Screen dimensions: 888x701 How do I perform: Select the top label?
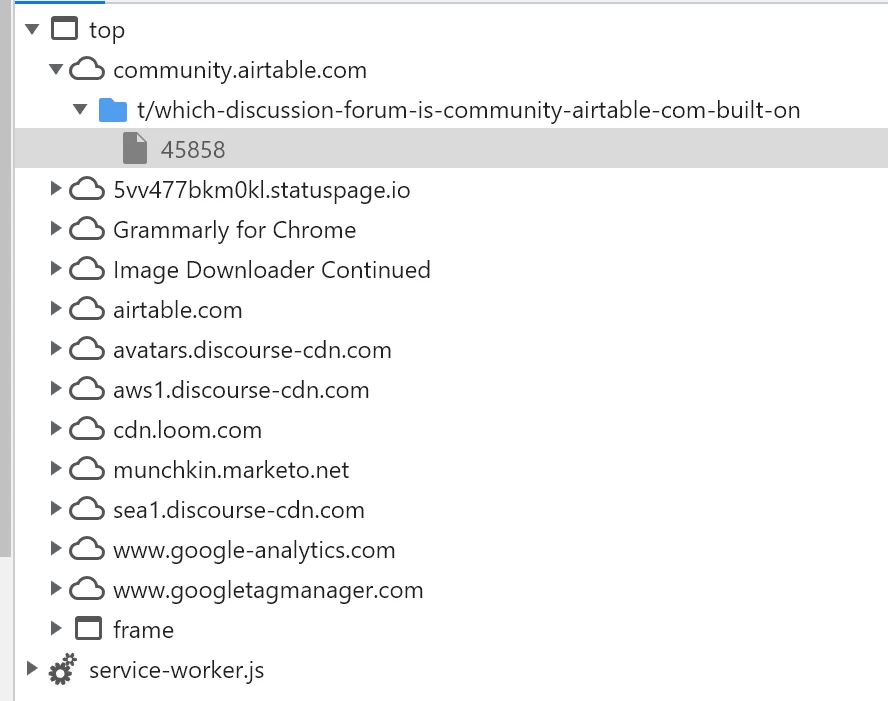tap(106, 31)
